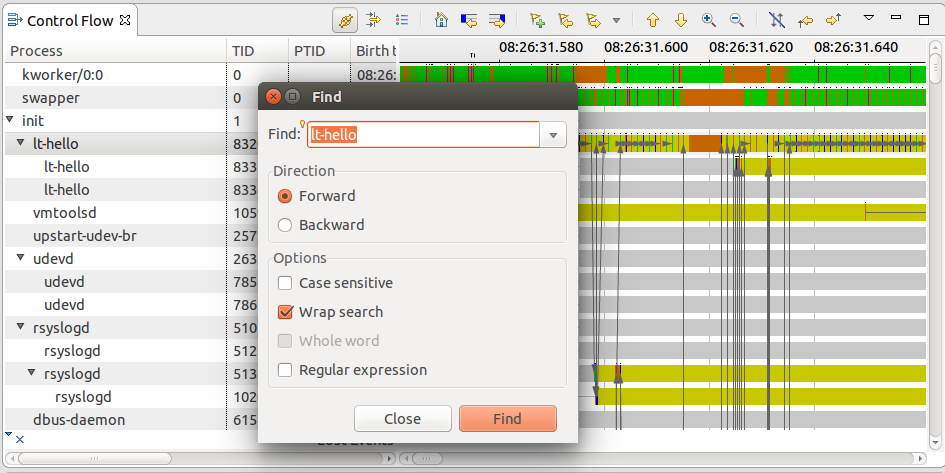Open the view menu triangle in toolbar
This screenshot has height=473, width=945.
click(868, 19)
